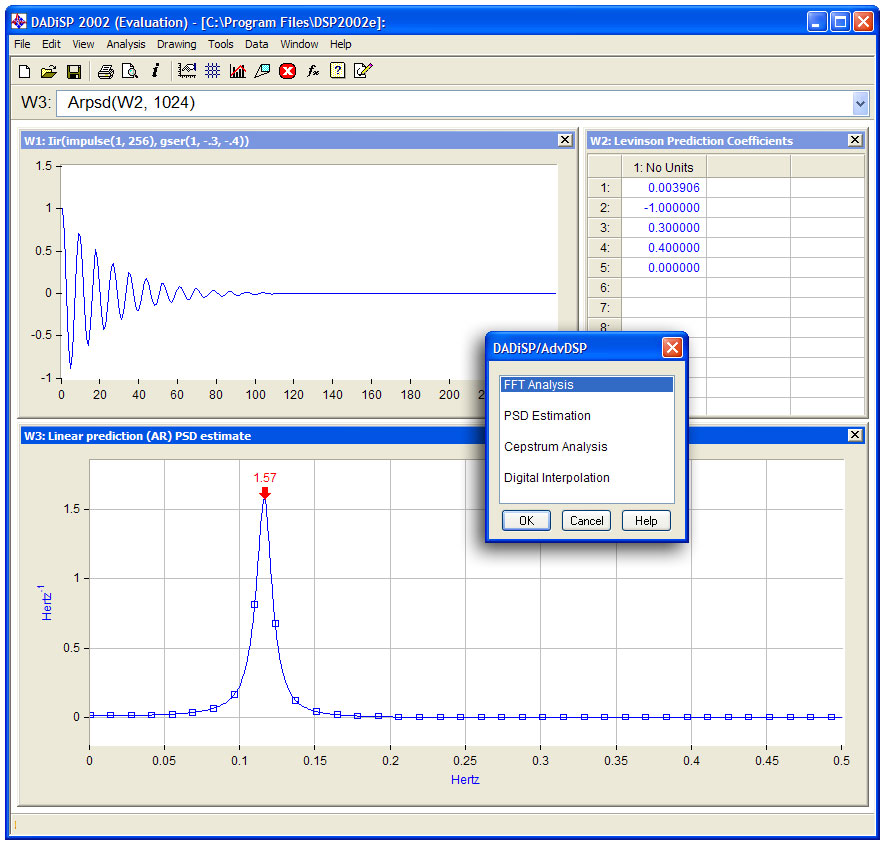Click row header 6 in the W2 table
The image size is (885, 845).
point(604,288)
